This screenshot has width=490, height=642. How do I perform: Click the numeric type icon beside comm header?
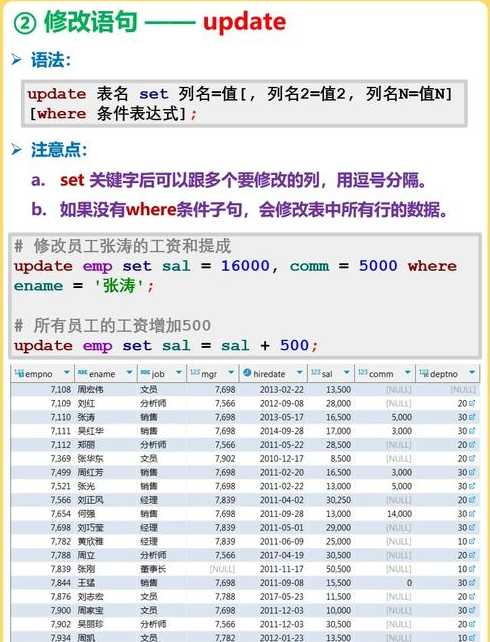click(x=363, y=373)
